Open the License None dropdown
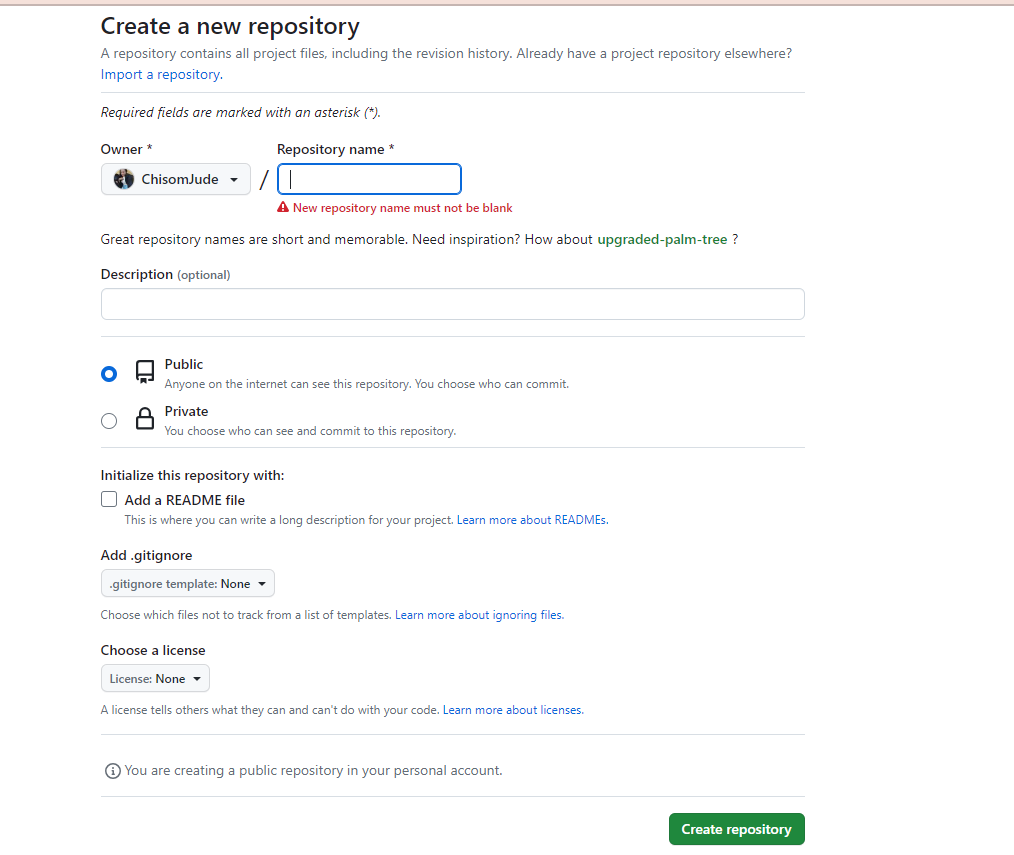Screen dimensions: 1014x855 [155, 679]
